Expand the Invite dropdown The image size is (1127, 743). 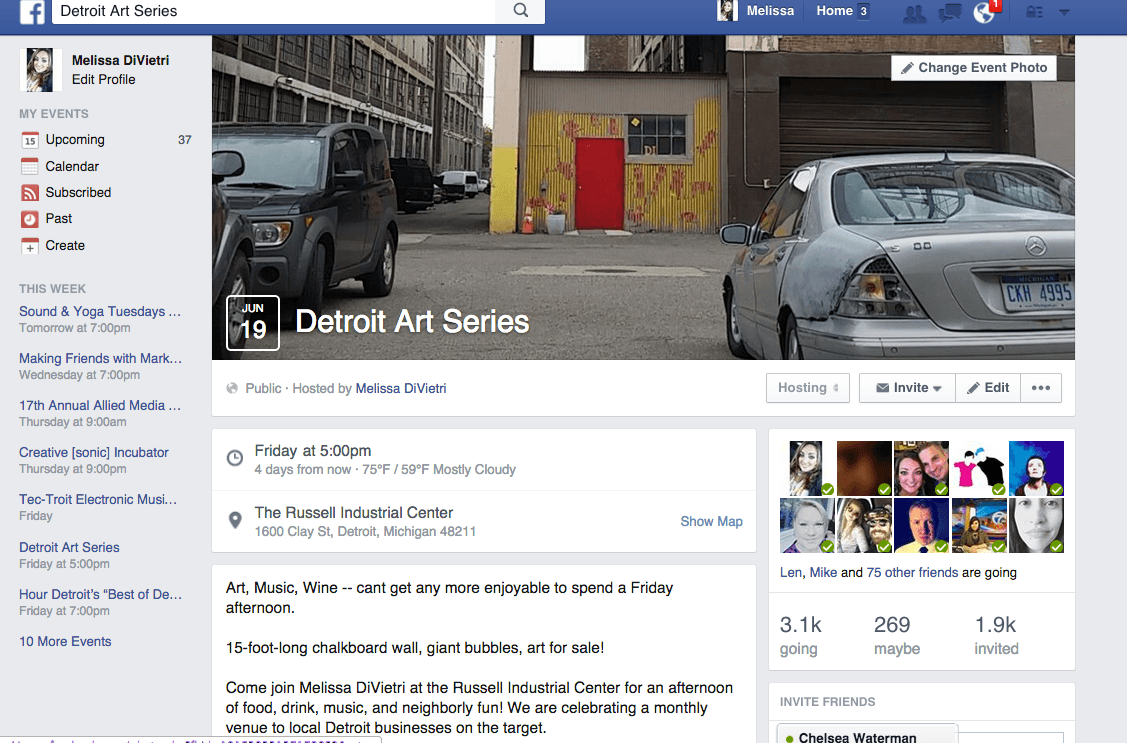tap(907, 388)
